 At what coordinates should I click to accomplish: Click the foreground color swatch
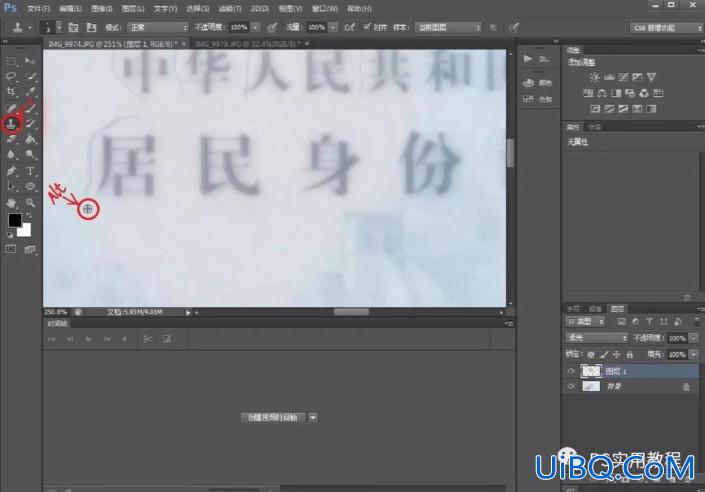pos(14,220)
